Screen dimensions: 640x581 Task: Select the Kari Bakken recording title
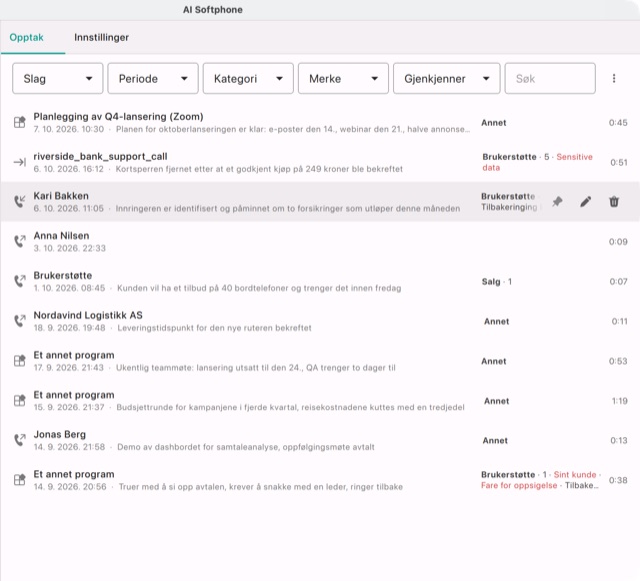click(61, 196)
